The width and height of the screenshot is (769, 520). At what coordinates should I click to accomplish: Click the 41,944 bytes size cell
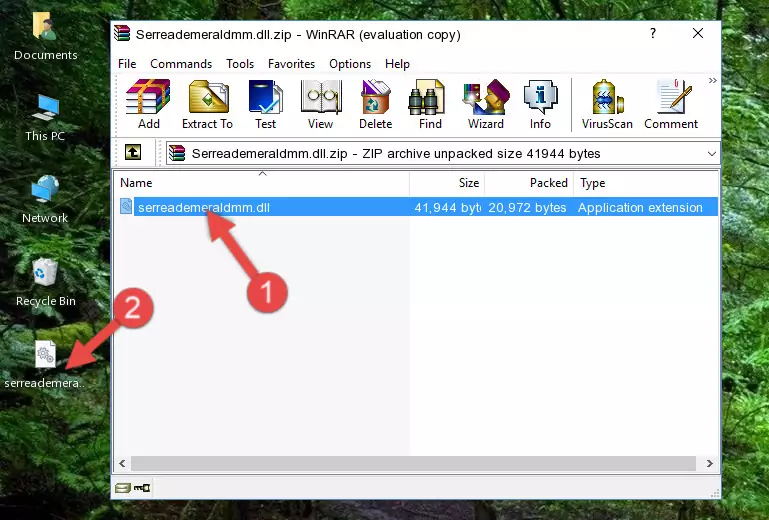[447, 208]
